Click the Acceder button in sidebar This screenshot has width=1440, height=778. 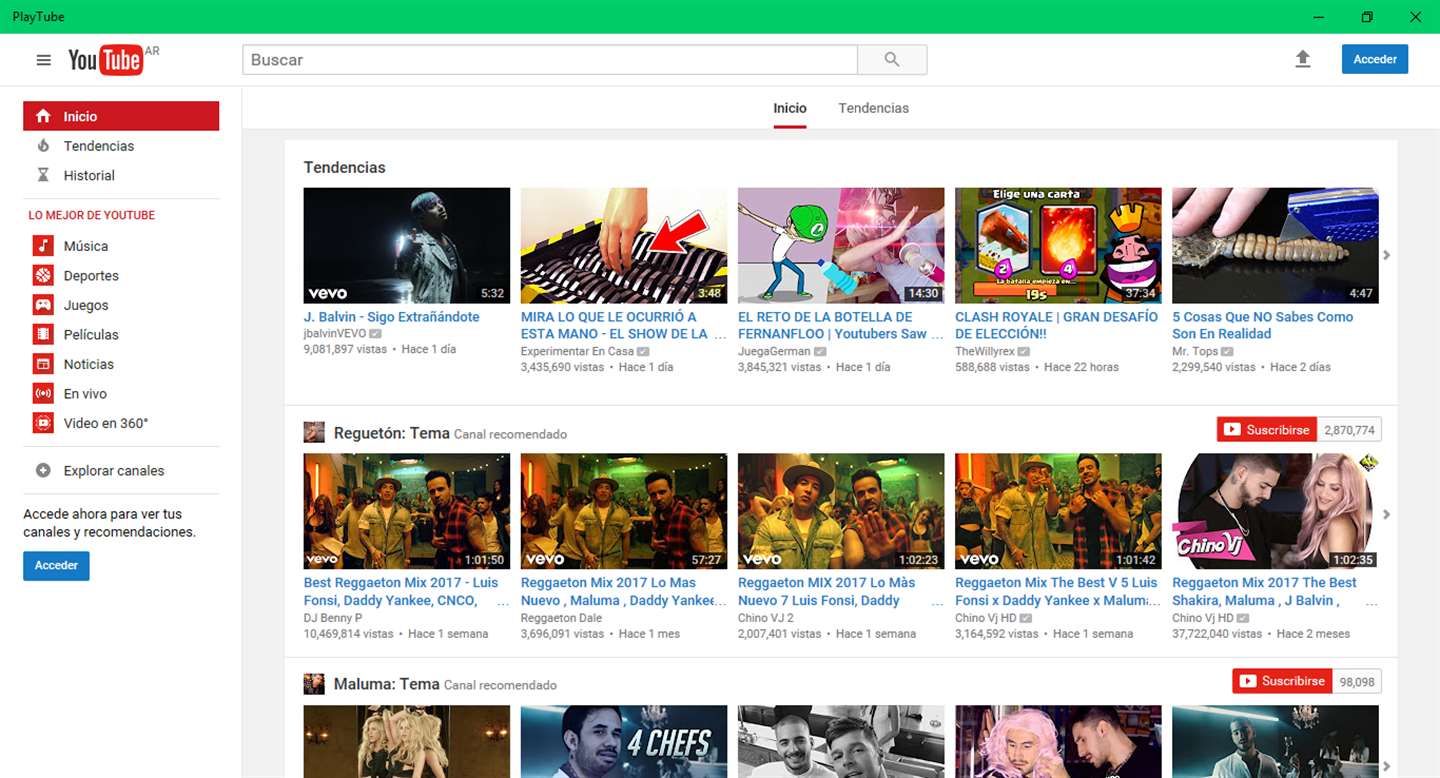tap(57, 566)
